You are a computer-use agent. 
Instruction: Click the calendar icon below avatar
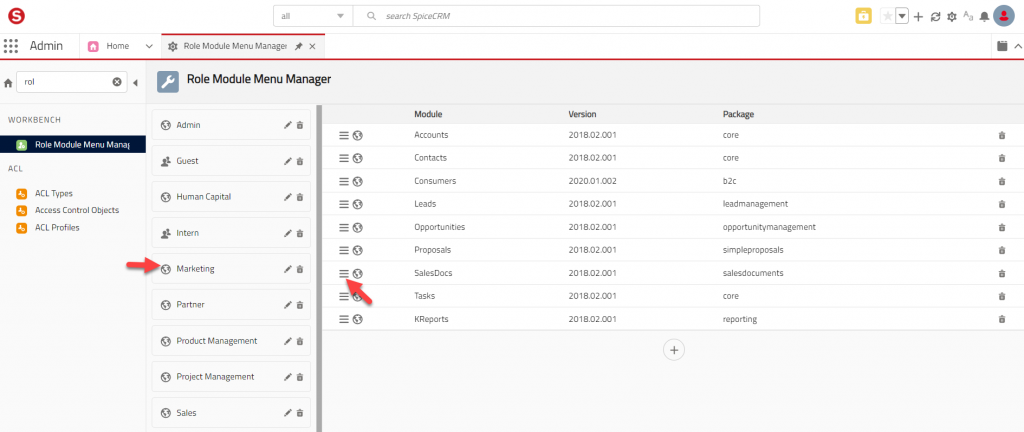[1002, 46]
